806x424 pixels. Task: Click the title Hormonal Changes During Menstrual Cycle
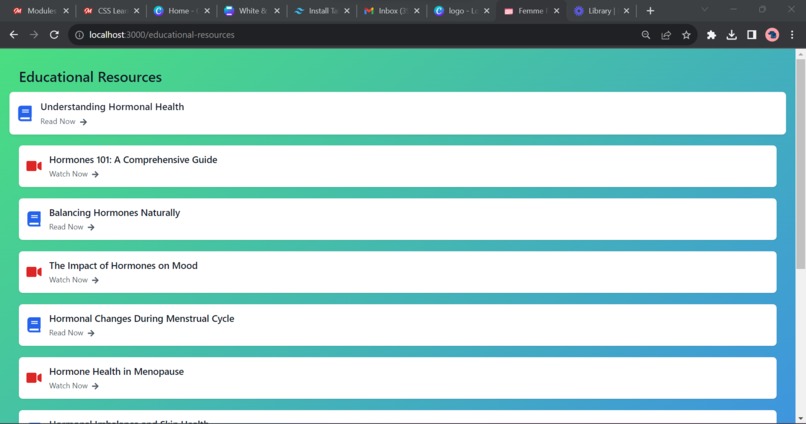[x=141, y=319]
